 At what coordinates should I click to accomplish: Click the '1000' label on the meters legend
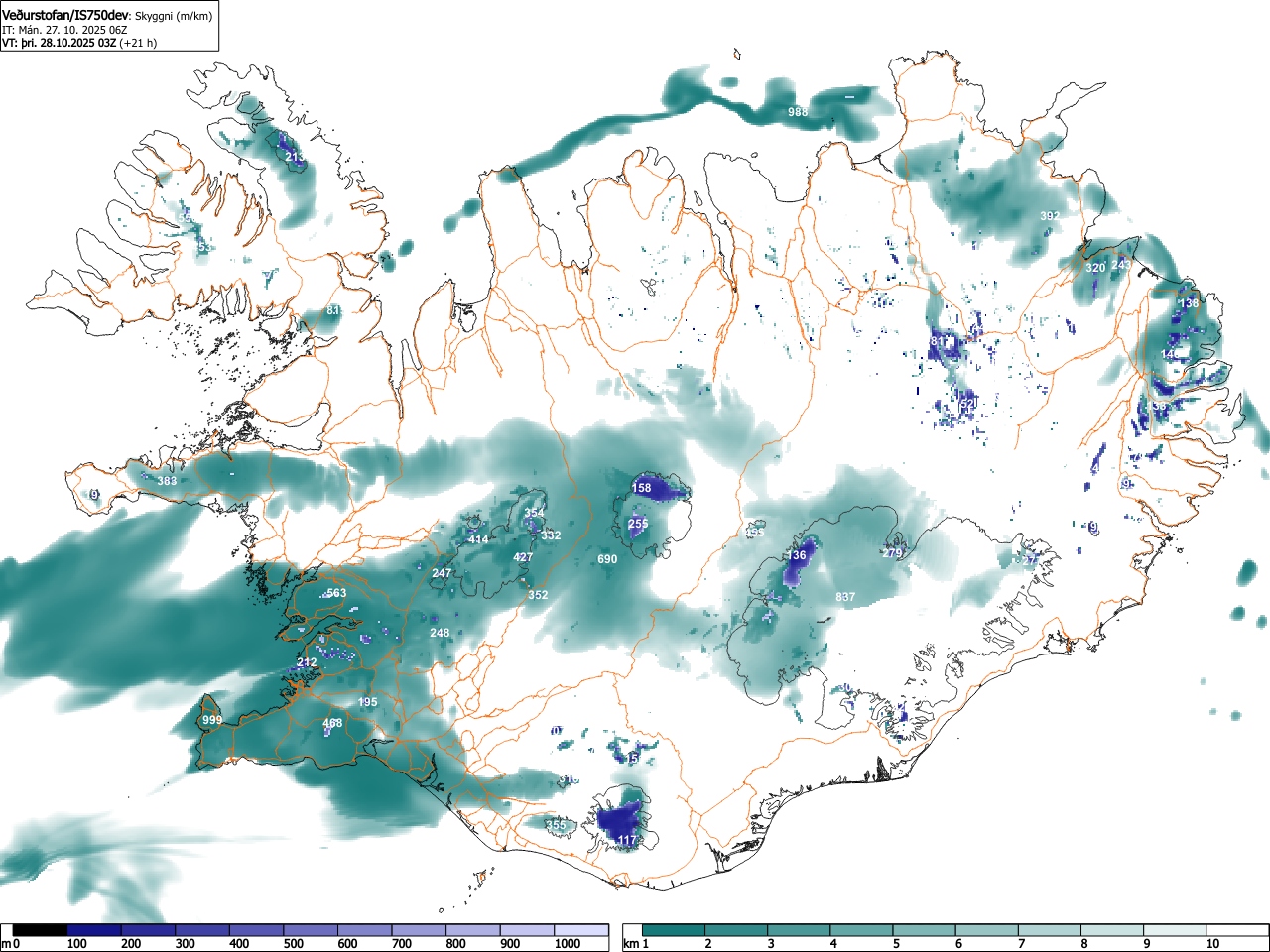coord(568,944)
